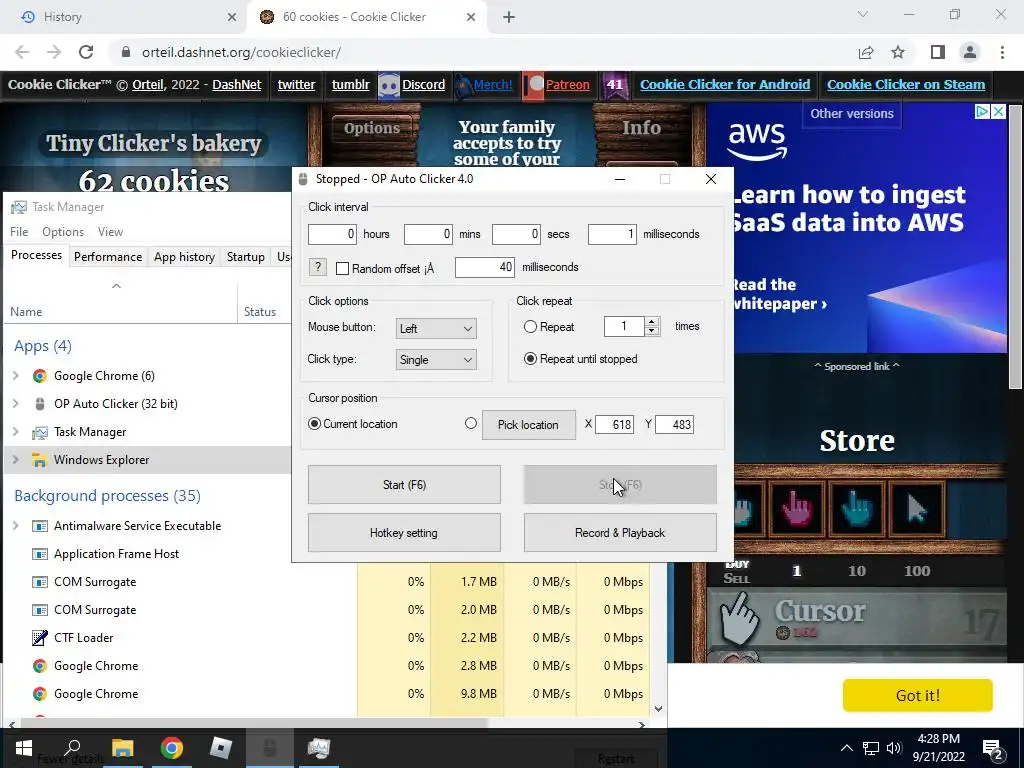This screenshot has width=1024, height=768.
Task: Switch to Performance tab
Action: point(108,257)
